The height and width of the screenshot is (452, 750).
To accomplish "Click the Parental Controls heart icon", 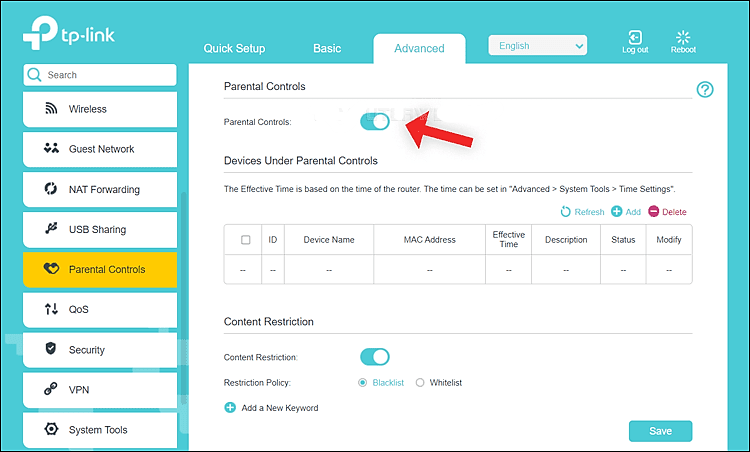I will [51, 268].
